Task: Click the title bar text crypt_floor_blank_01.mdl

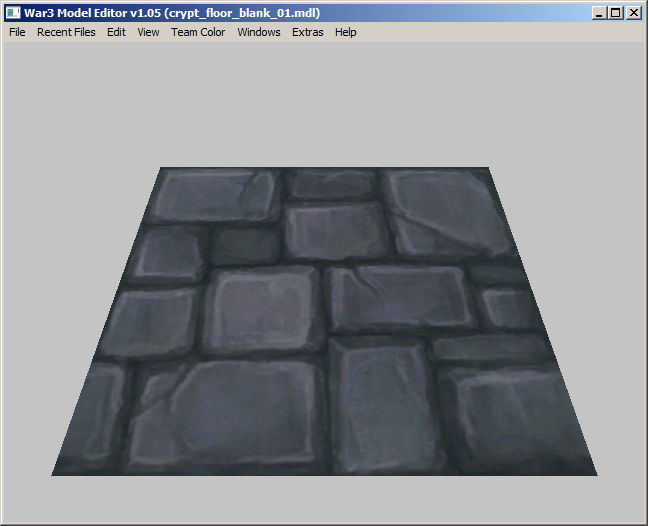Action: [x=242, y=13]
